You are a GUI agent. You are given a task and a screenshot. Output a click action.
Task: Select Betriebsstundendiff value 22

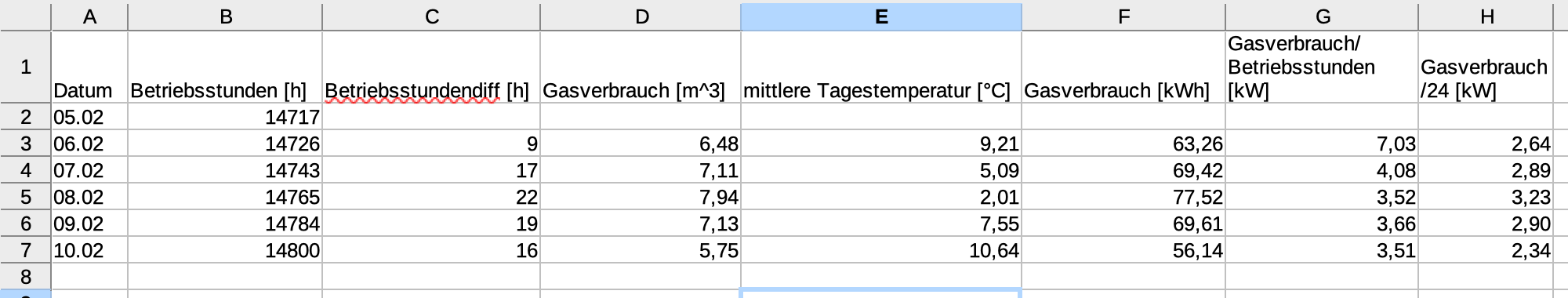click(x=431, y=197)
